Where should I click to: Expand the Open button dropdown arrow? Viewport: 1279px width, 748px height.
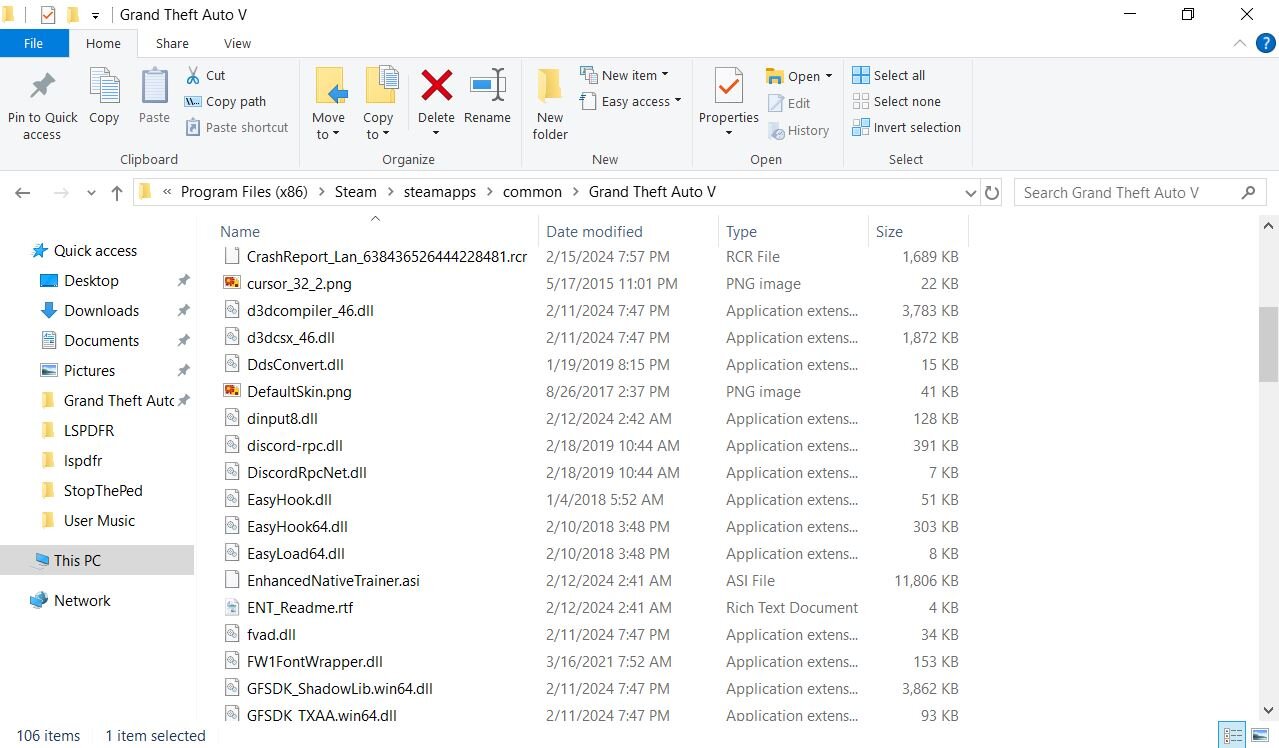tap(829, 77)
